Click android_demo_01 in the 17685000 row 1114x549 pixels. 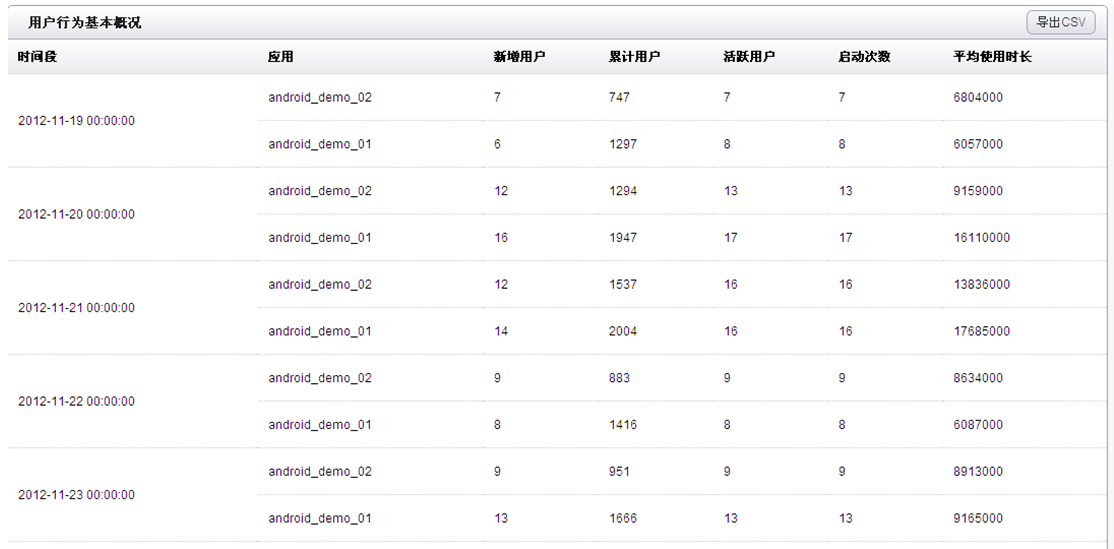[320, 332]
